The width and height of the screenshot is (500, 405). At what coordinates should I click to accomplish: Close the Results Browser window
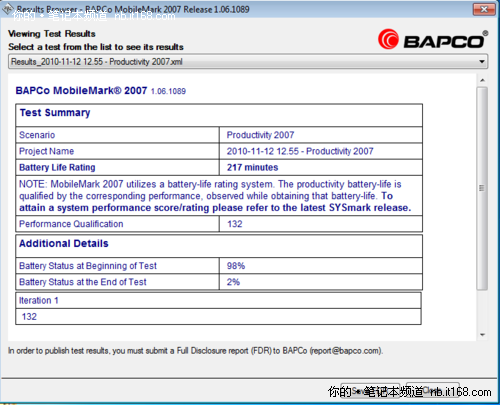tap(484, 9)
